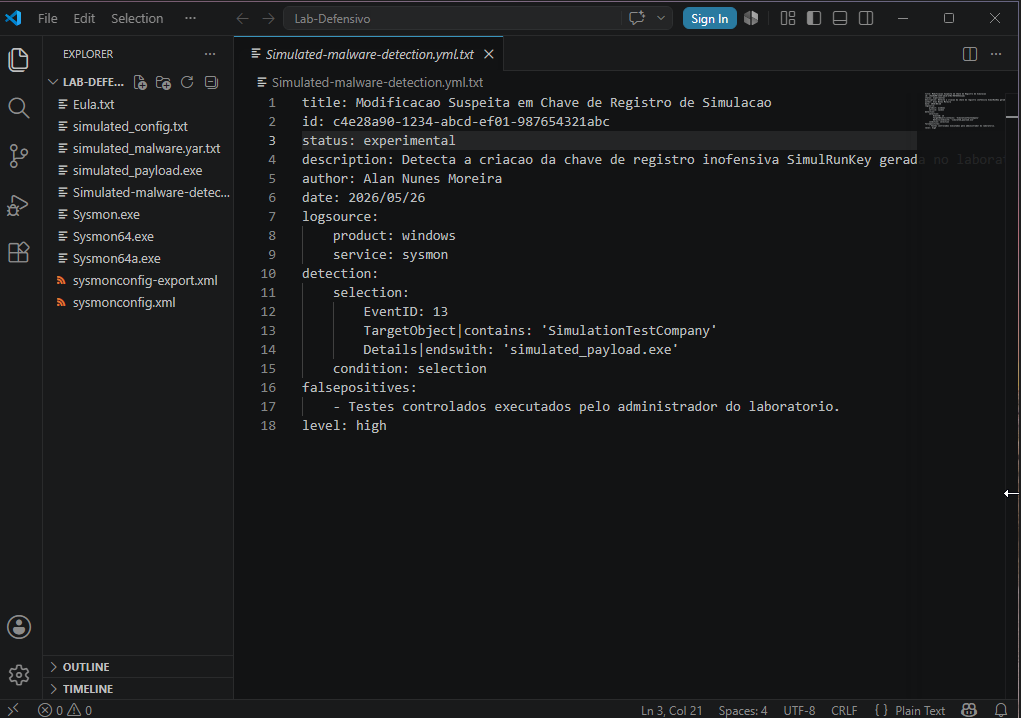Split the editor to the right
The image size is (1021, 718).
click(x=970, y=54)
